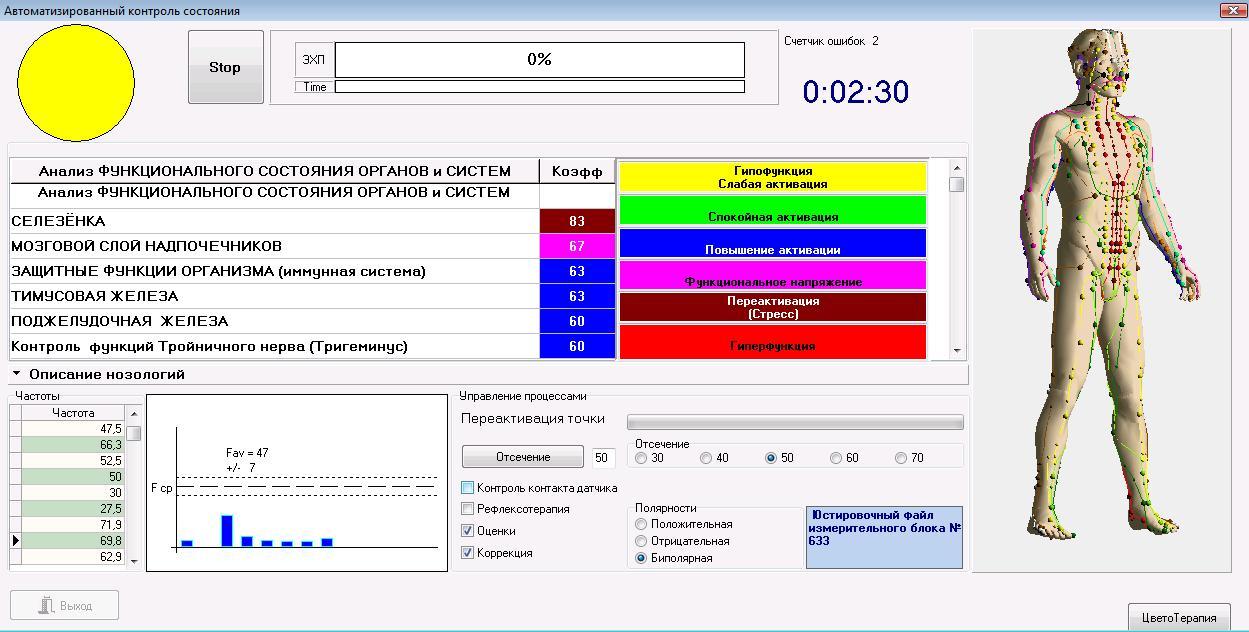
Task: Click the yellow circle status indicator
Action: click(x=76, y=83)
